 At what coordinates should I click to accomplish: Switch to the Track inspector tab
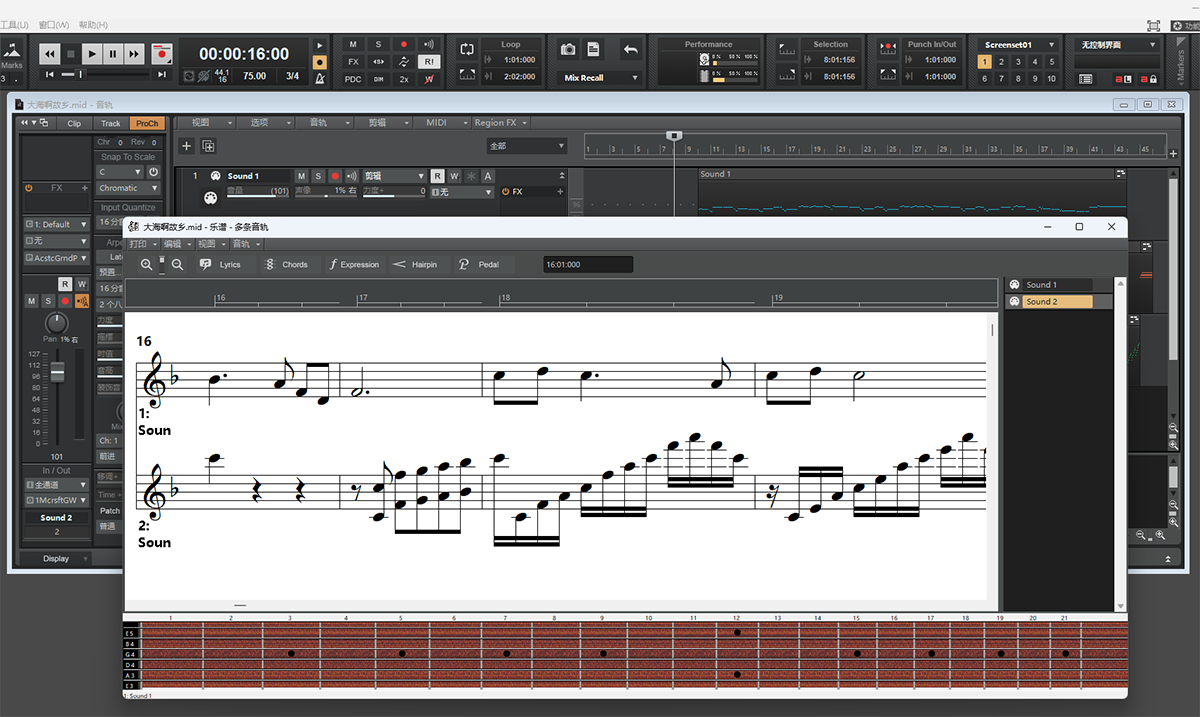[110, 123]
